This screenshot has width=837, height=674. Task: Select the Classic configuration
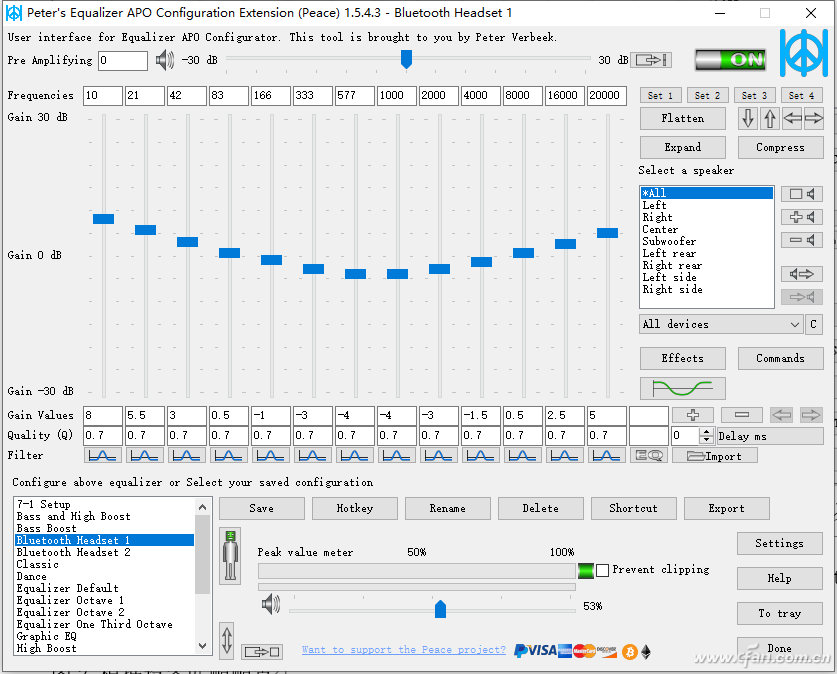(105, 565)
